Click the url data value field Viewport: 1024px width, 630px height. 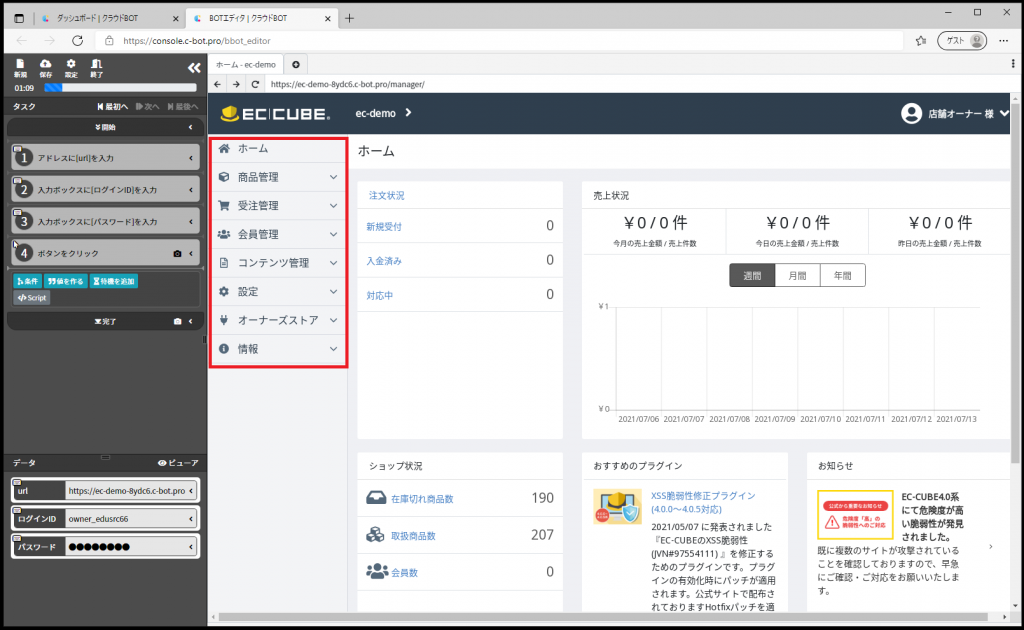click(126, 490)
